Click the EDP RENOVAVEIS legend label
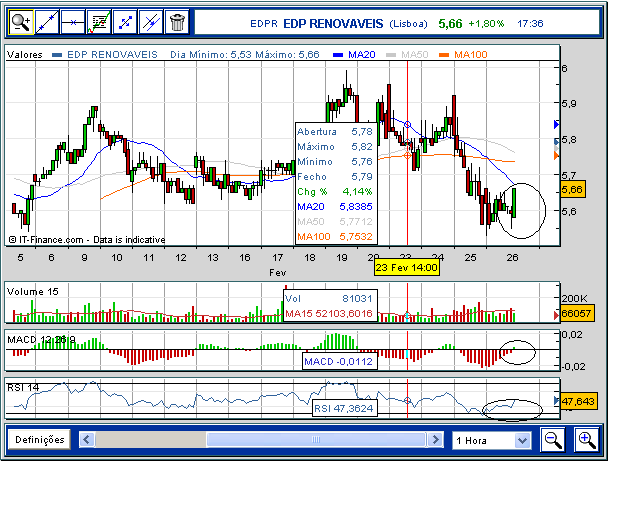 tap(112, 55)
